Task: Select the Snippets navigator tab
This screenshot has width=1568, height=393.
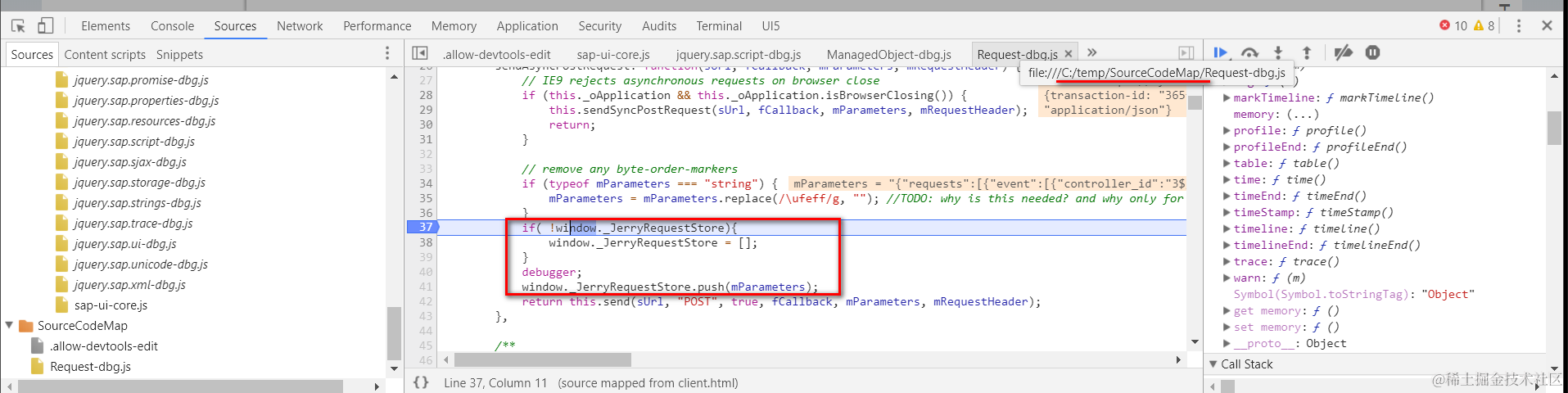Action: pos(179,55)
